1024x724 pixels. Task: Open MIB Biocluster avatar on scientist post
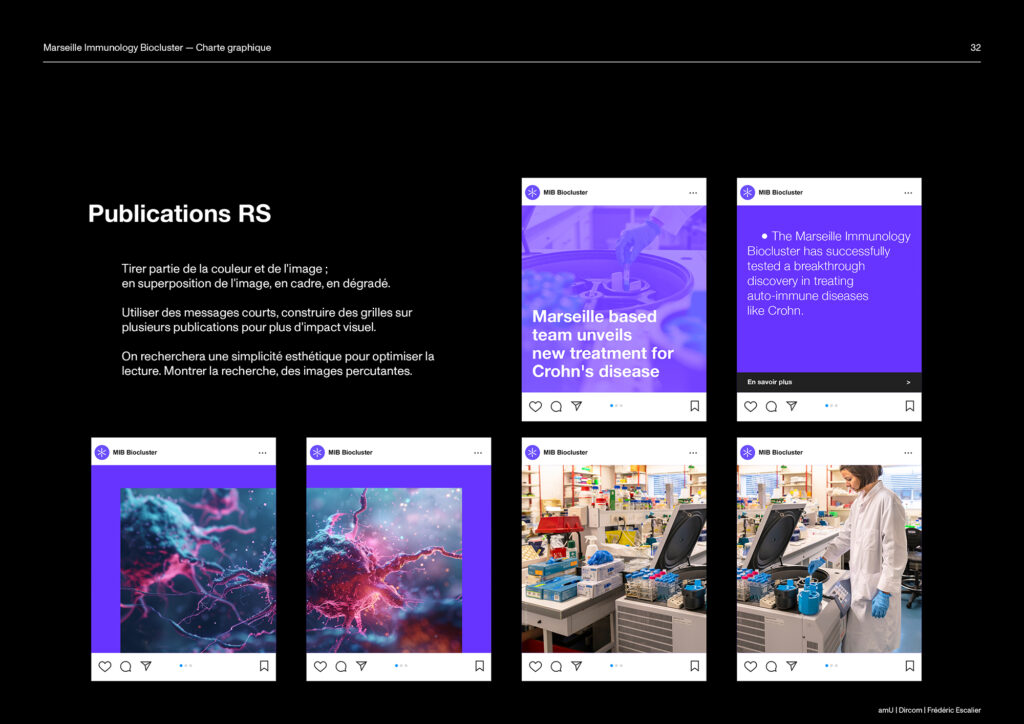(x=748, y=452)
